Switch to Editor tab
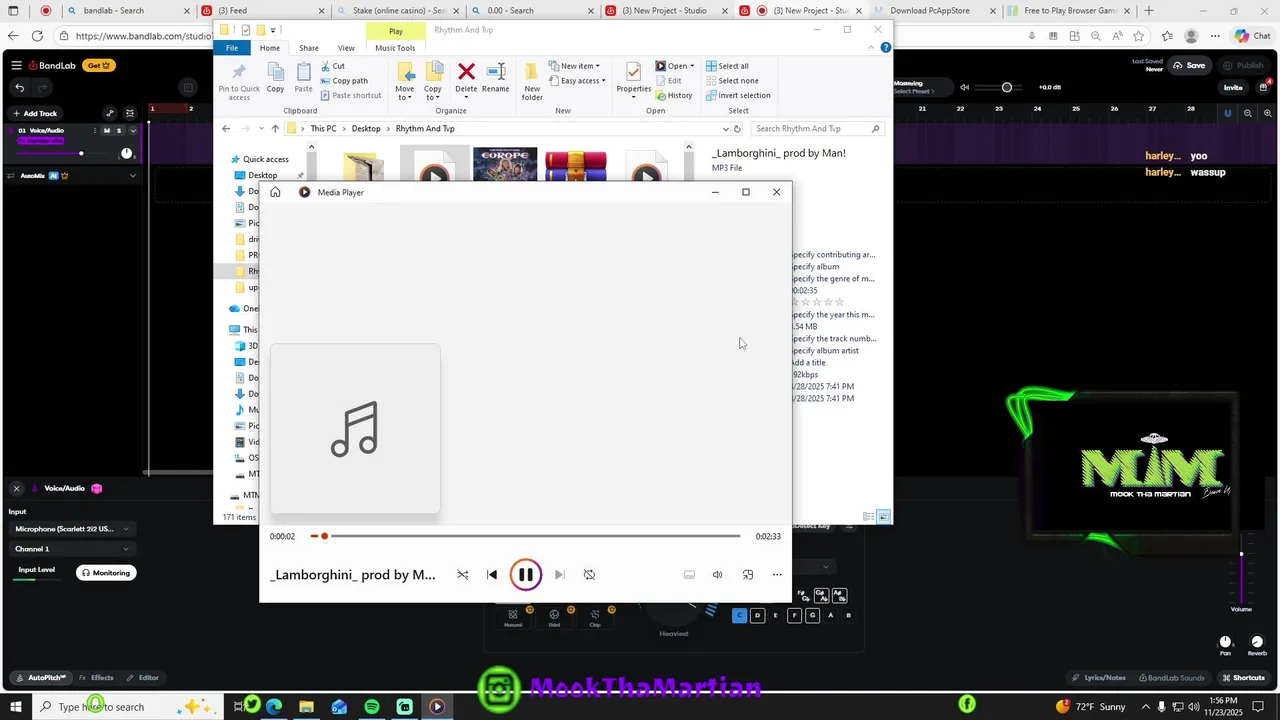1280x720 pixels. click(x=142, y=678)
